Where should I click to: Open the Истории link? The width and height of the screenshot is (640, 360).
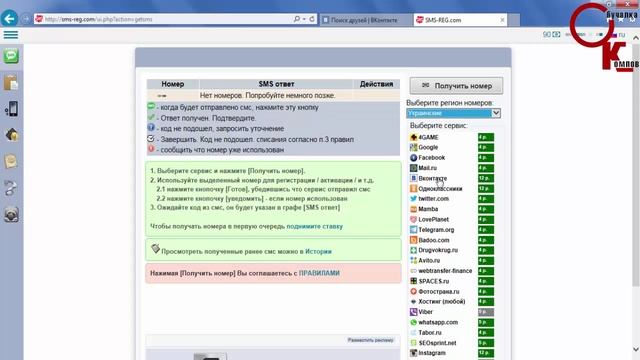click(x=318, y=251)
